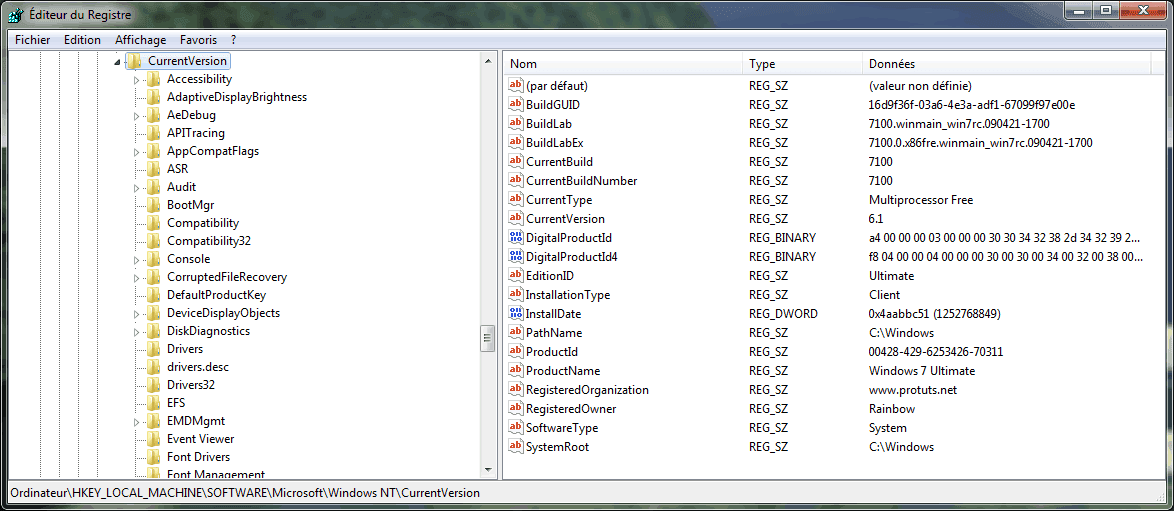1174x511 pixels.
Task: Click the tree scrollbar down arrow
Action: click(x=487, y=470)
